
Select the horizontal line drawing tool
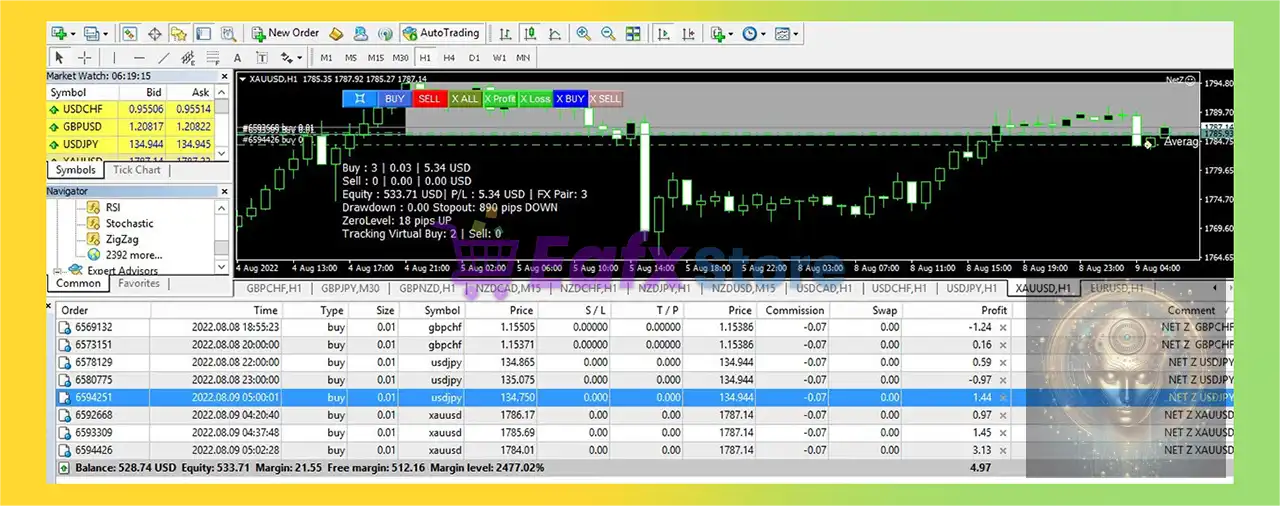(139, 57)
